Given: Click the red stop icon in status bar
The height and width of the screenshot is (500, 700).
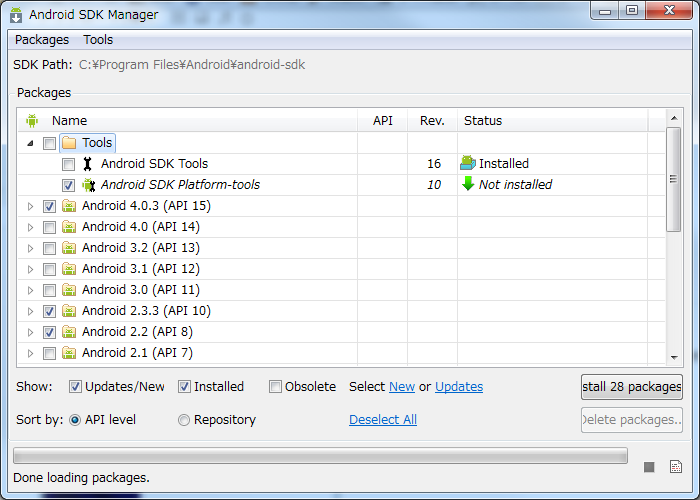Looking at the screenshot, I should click(649, 467).
